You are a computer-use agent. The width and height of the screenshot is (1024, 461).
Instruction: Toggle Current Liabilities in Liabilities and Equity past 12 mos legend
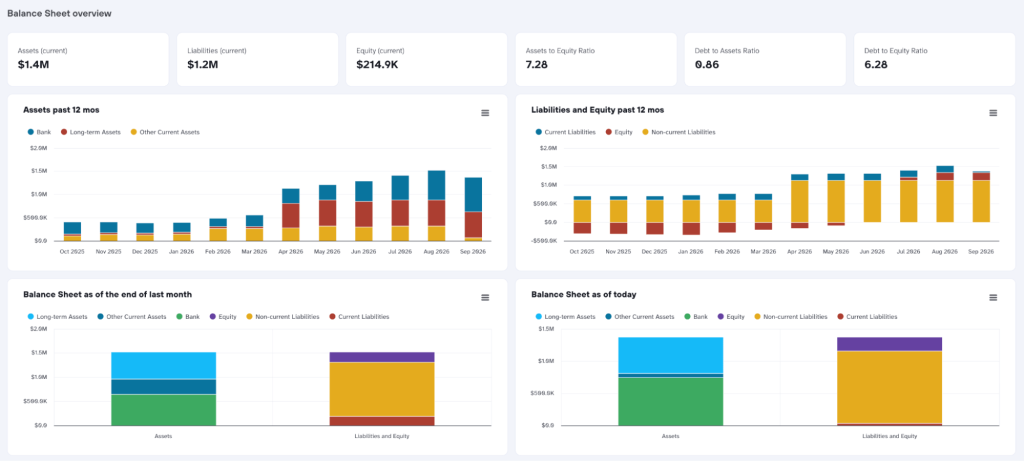(566, 132)
